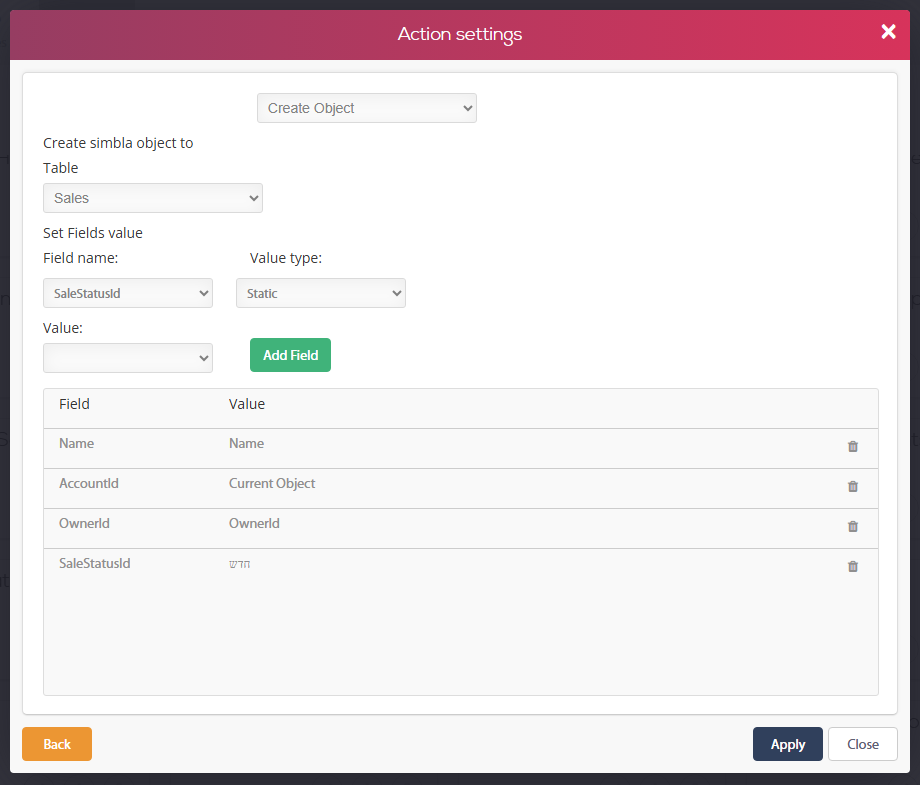Click the OwnerId value cell
The width and height of the screenshot is (920, 785).
pos(254,523)
